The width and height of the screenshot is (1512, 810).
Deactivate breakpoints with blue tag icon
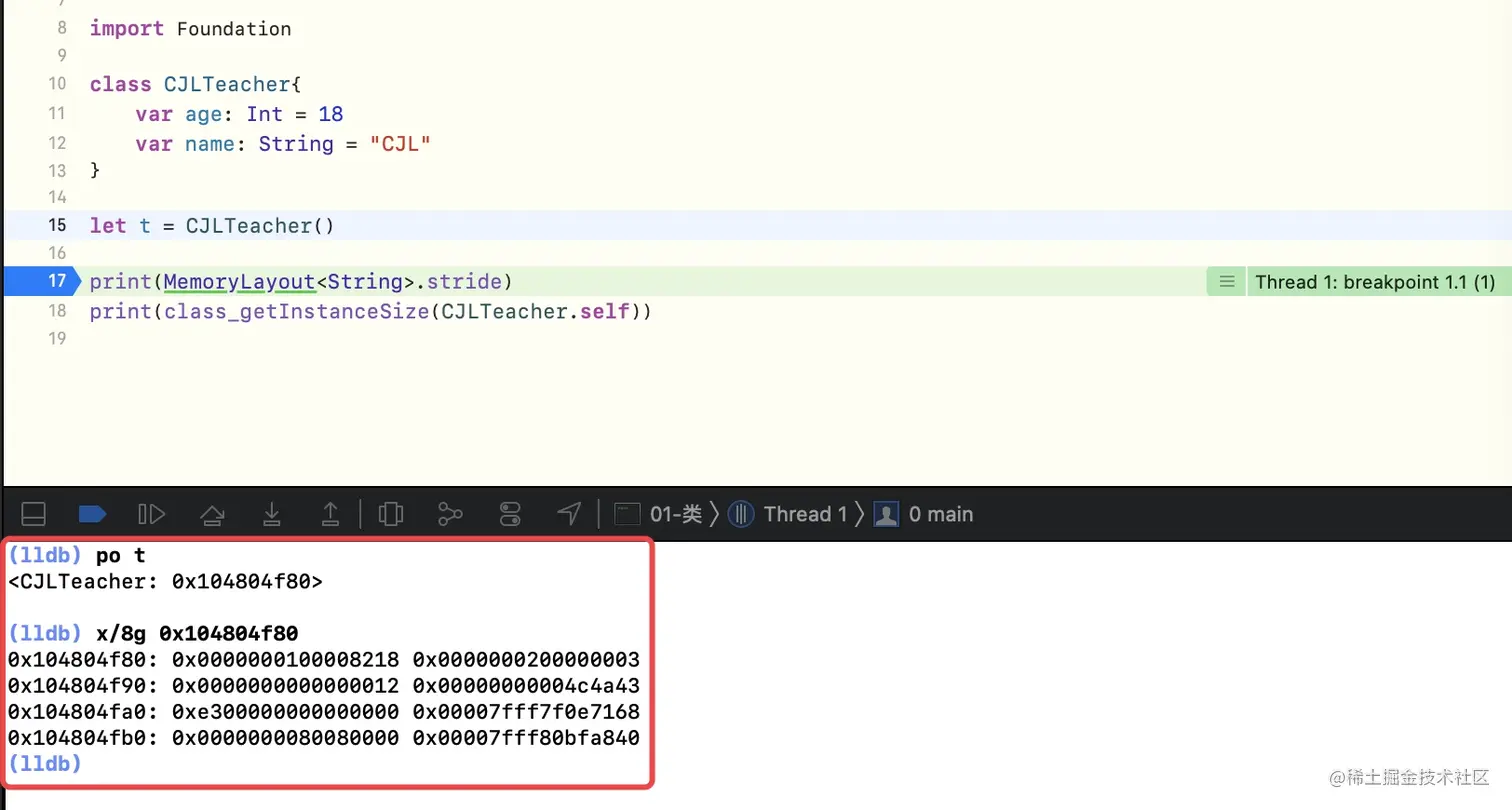tap(92, 514)
